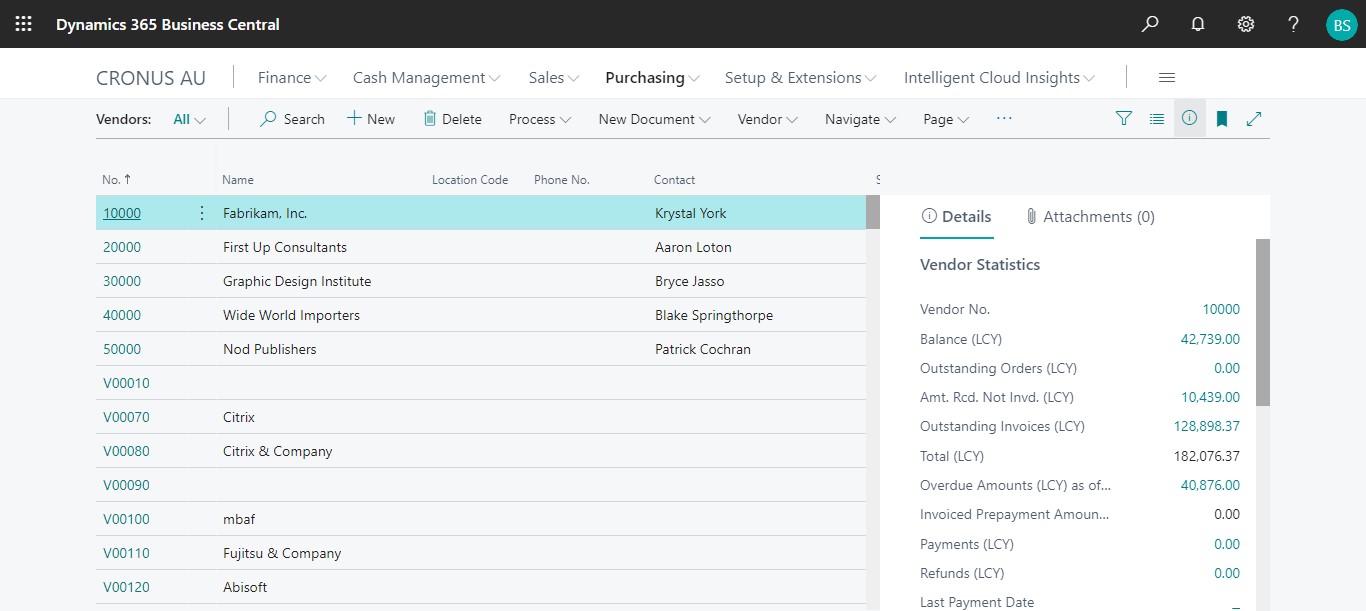Expand the Purchasing menu dropdown
This screenshot has width=1366, height=611.
coord(652,78)
